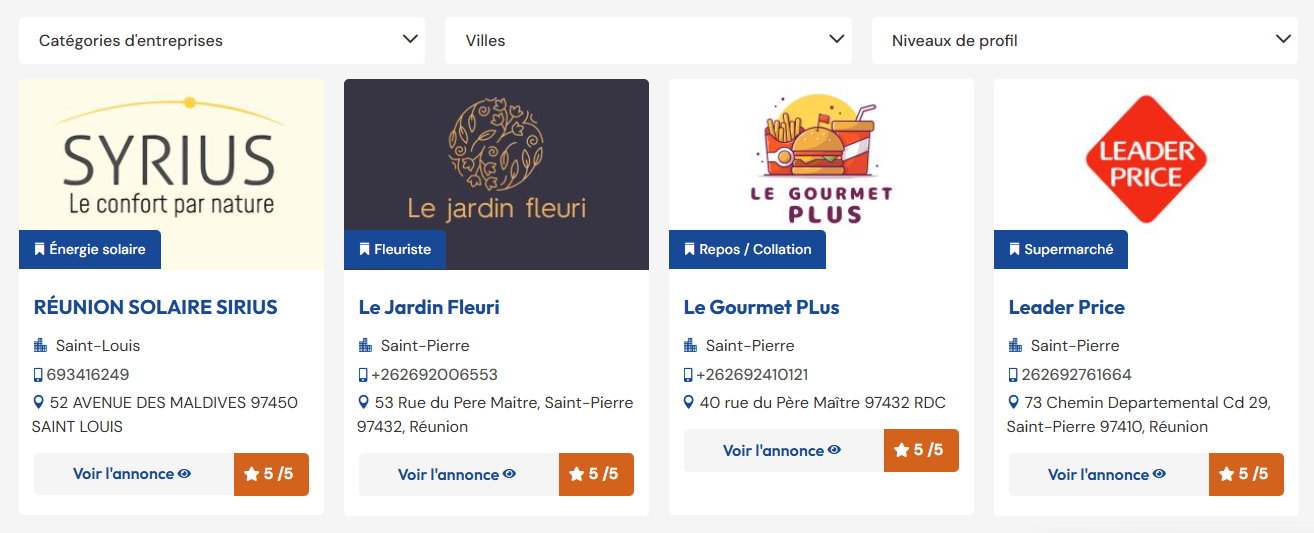Click the 5/5 star rating on Le Gourmet PLus
This screenshot has height=533, width=1314.
[x=921, y=450]
